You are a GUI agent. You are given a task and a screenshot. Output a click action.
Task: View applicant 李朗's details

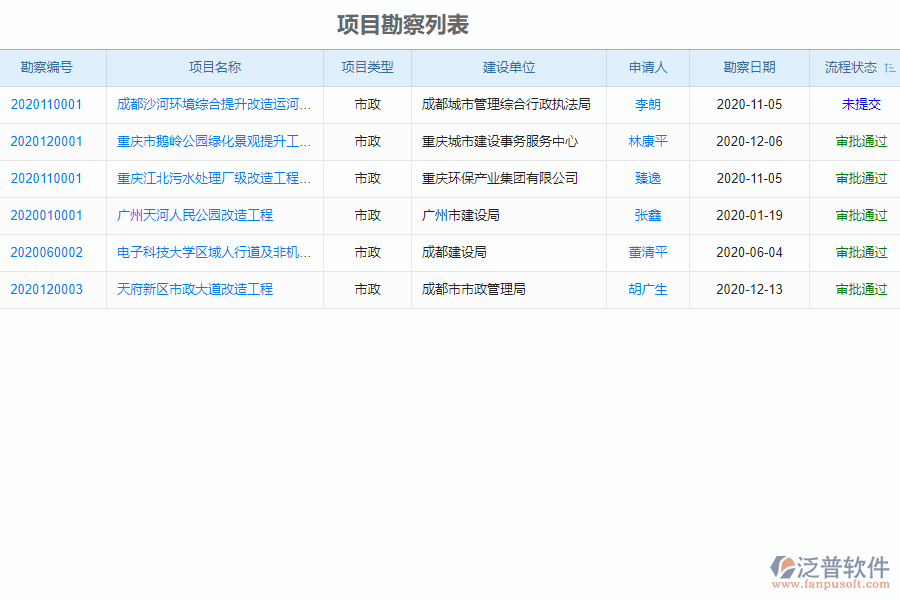[x=647, y=104]
